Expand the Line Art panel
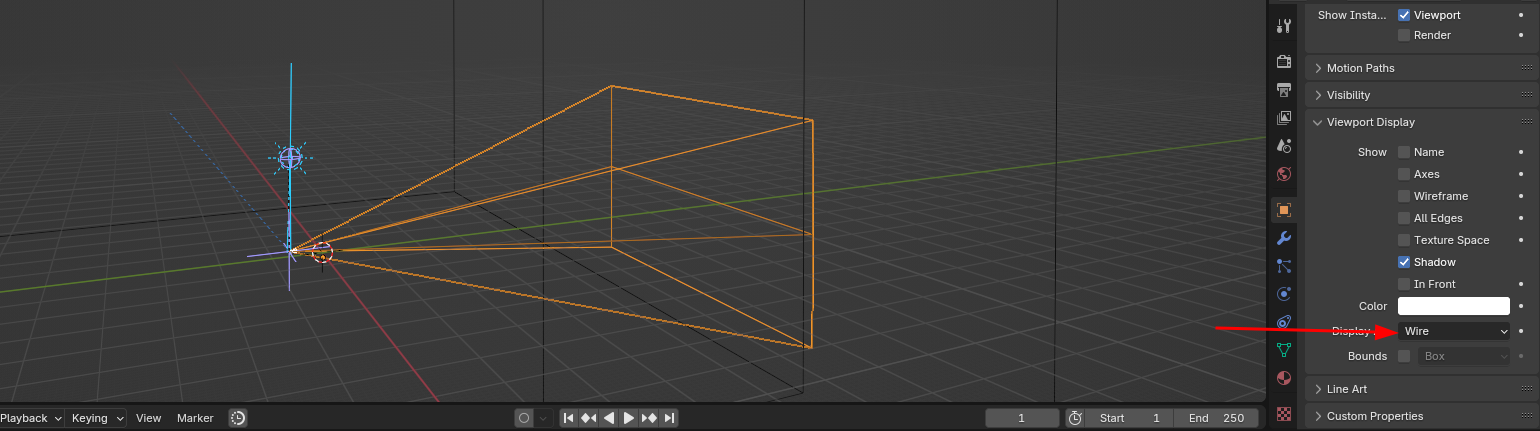The height and width of the screenshot is (431, 1540). coord(1421,389)
